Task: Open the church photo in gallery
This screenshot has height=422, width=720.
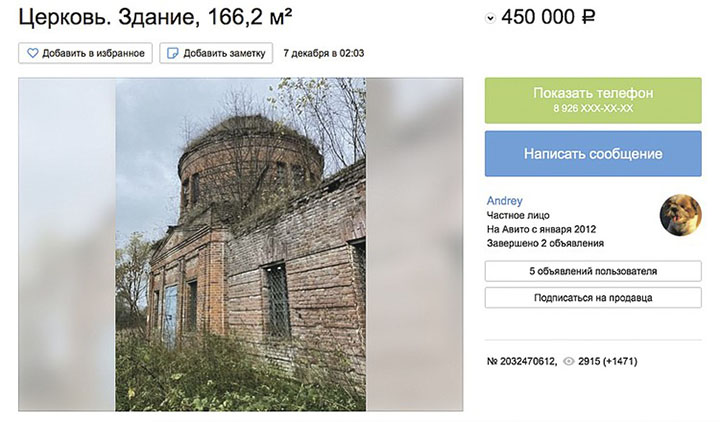Action: click(x=241, y=244)
